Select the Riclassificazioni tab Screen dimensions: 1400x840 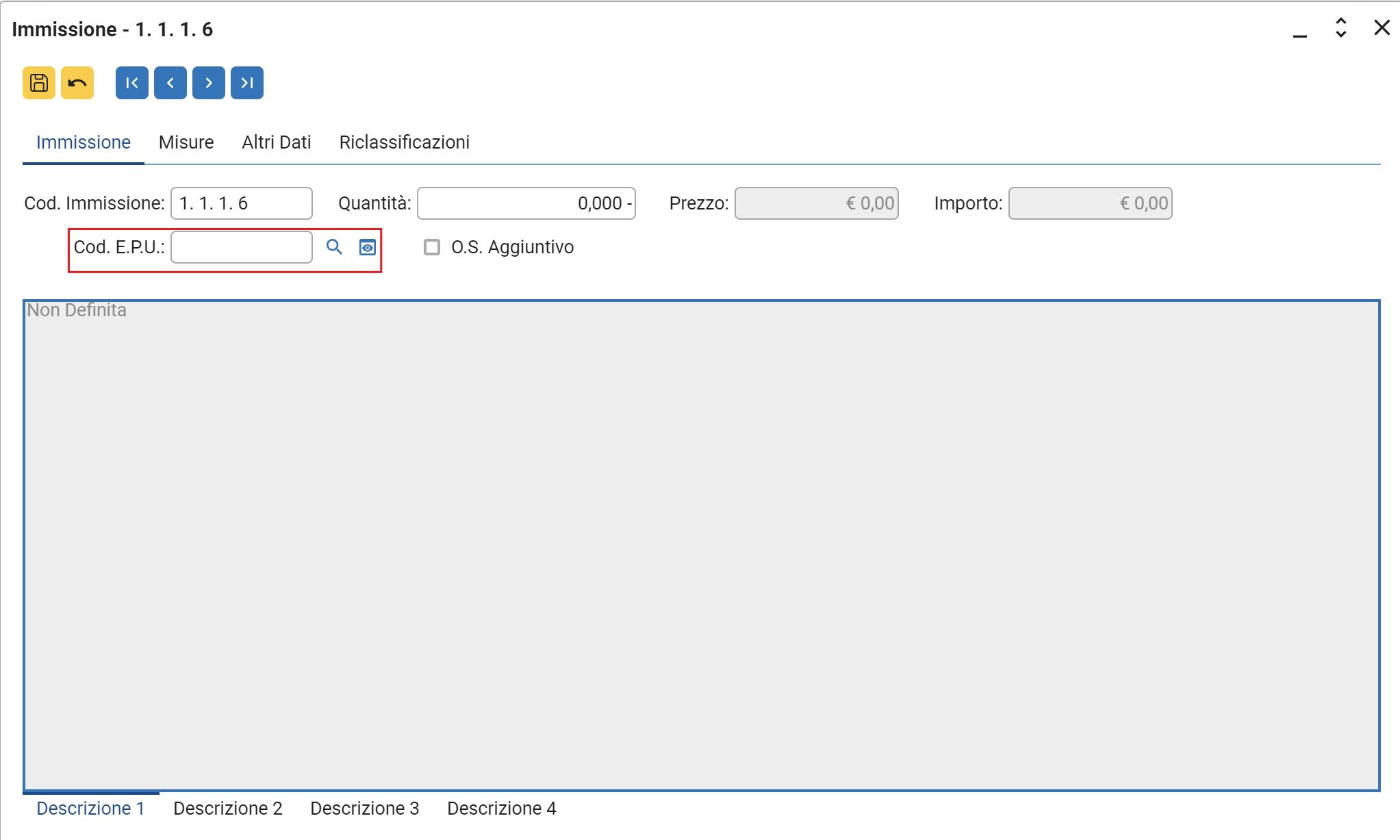pos(404,142)
